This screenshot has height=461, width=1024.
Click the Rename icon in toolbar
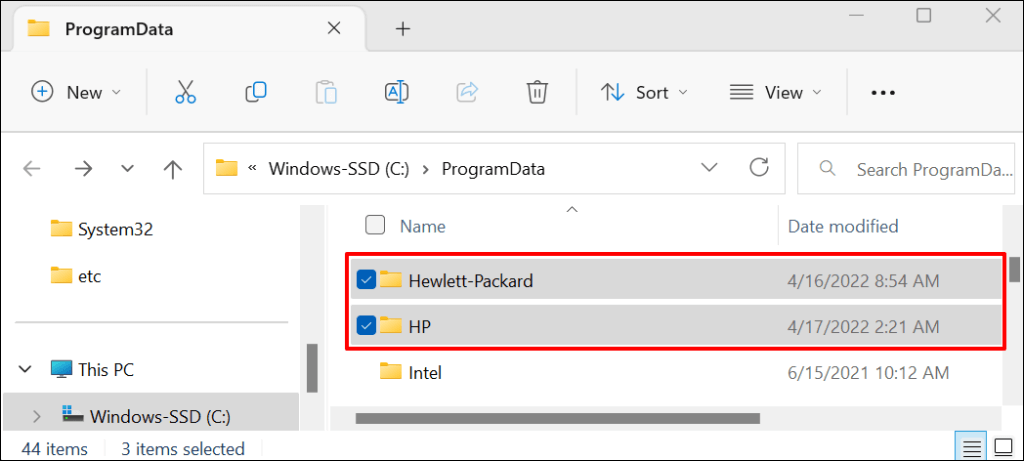(x=397, y=92)
